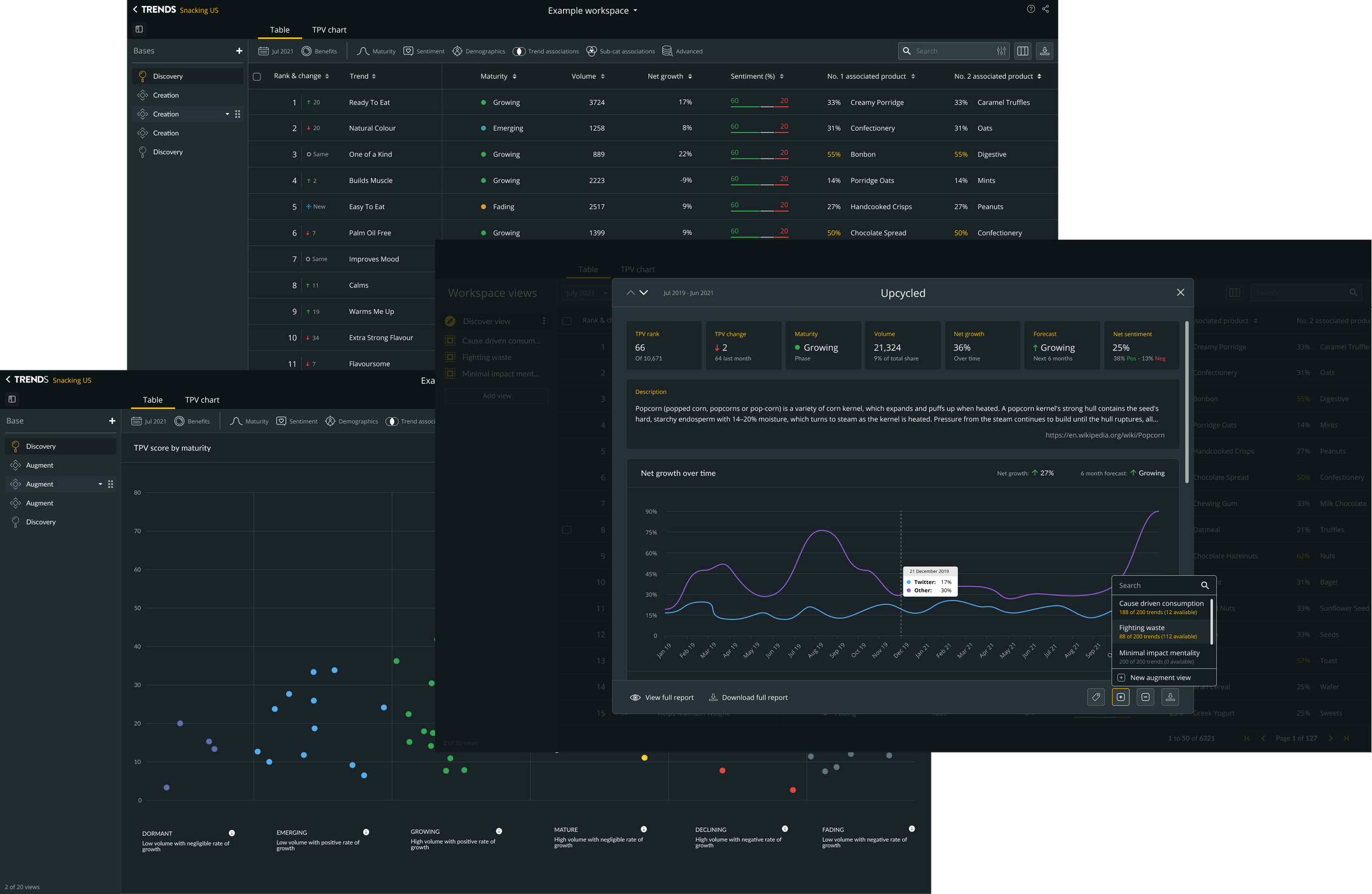Screen dimensions: 1372x894
Task: Grab the drag handle on the Creation base row
Action: point(238,114)
